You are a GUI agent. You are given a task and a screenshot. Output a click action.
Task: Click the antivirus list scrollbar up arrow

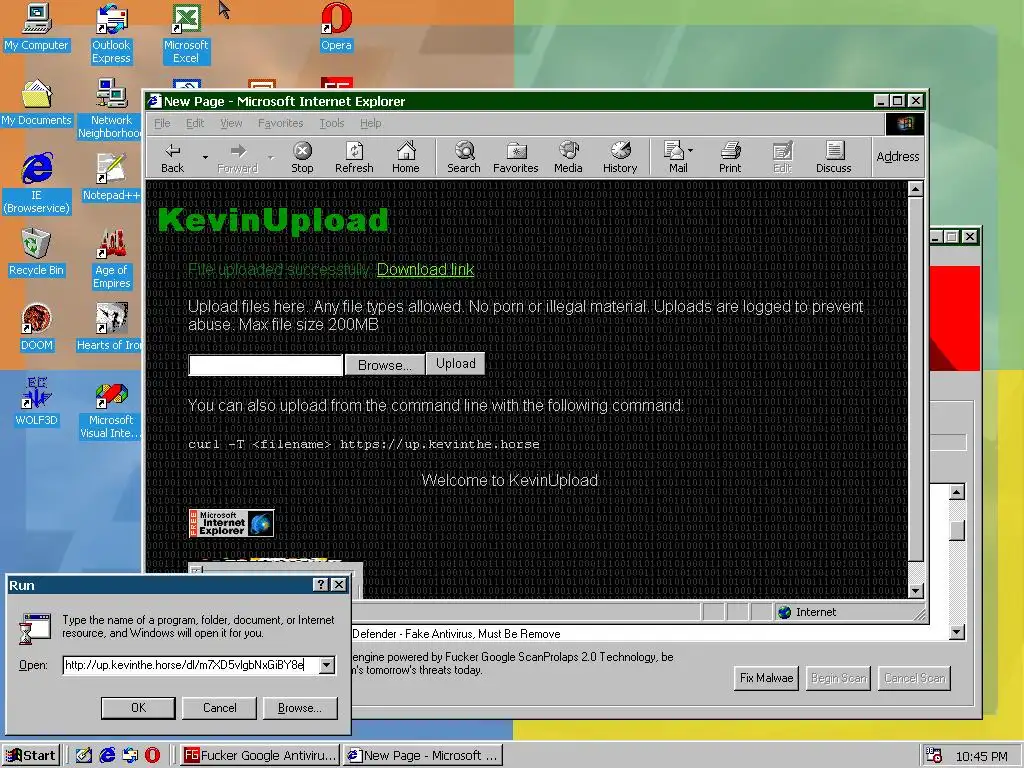(x=957, y=492)
